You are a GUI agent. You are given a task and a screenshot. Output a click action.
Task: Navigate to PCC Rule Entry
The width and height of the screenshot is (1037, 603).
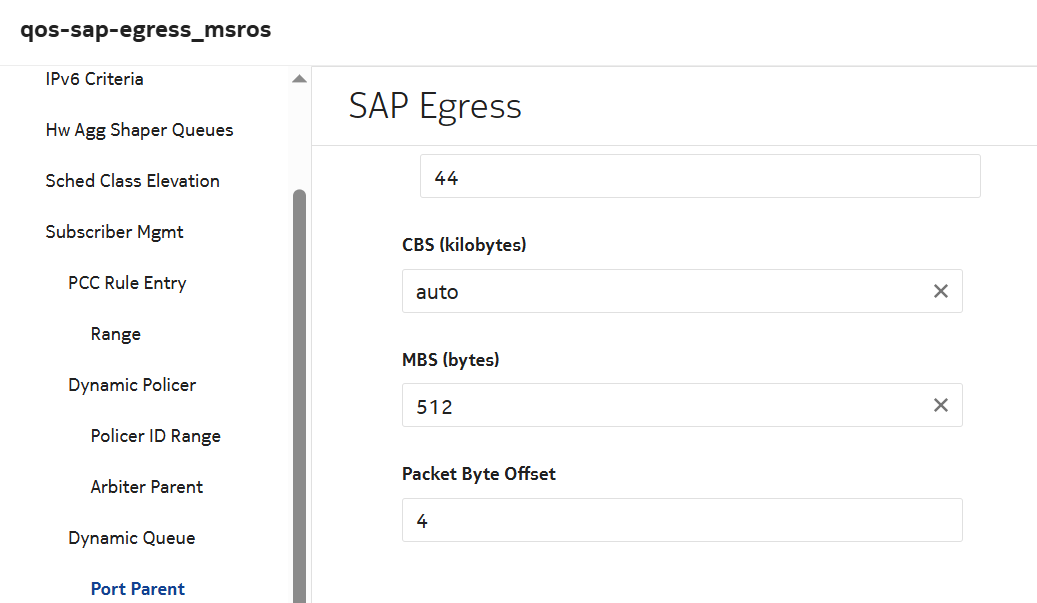(127, 283)
